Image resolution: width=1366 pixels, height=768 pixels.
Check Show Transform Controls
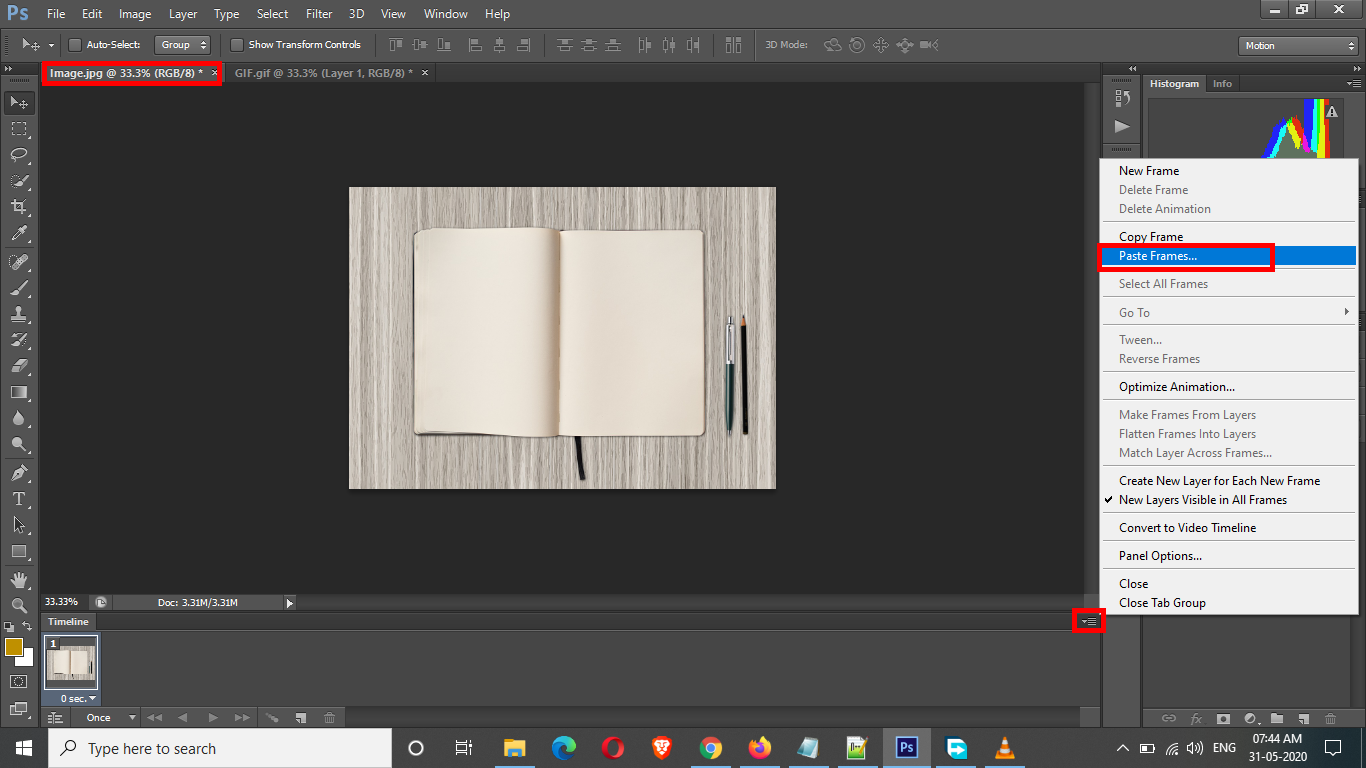click(237, 45)
